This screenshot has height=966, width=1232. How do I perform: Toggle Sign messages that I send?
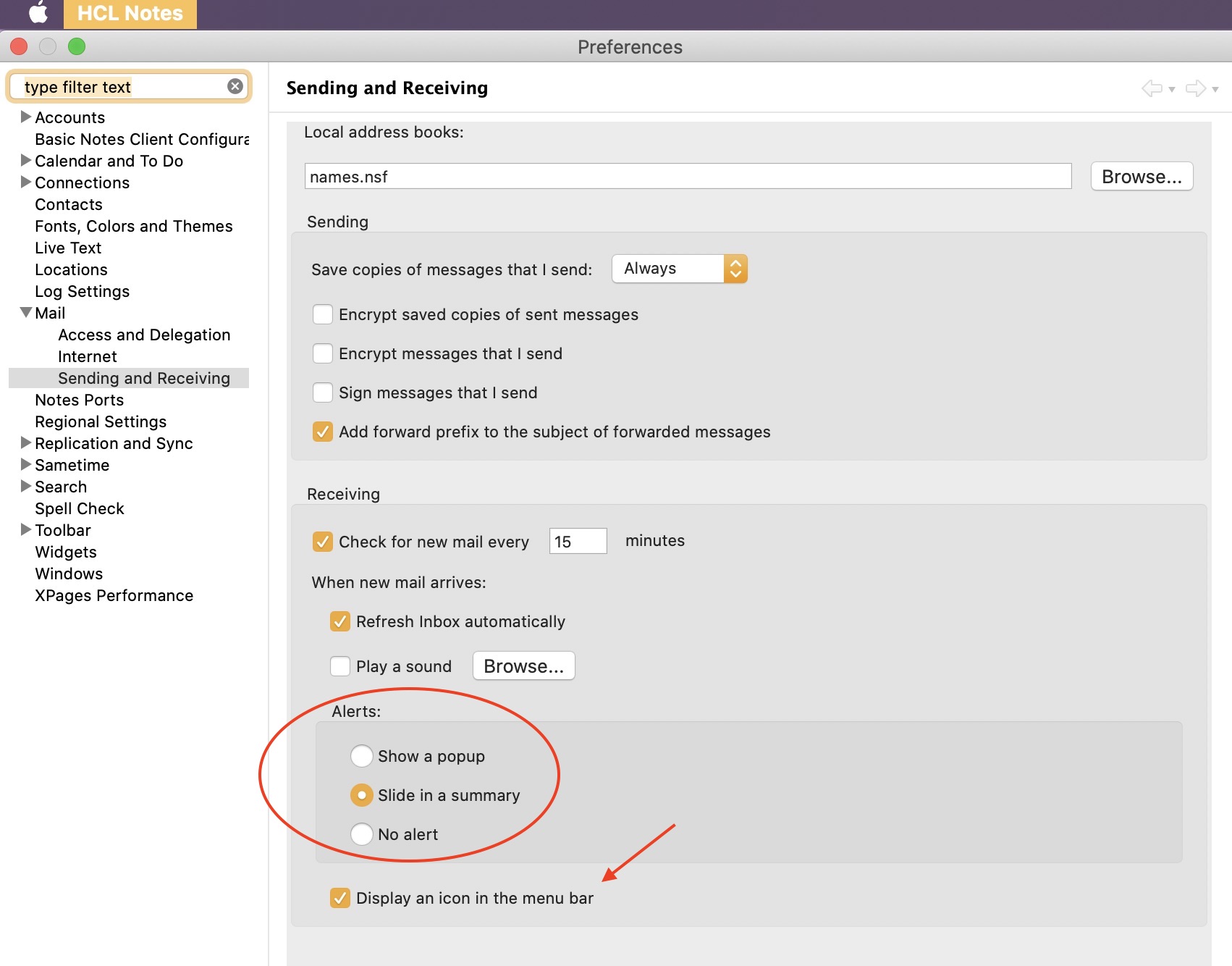(323, 392)
